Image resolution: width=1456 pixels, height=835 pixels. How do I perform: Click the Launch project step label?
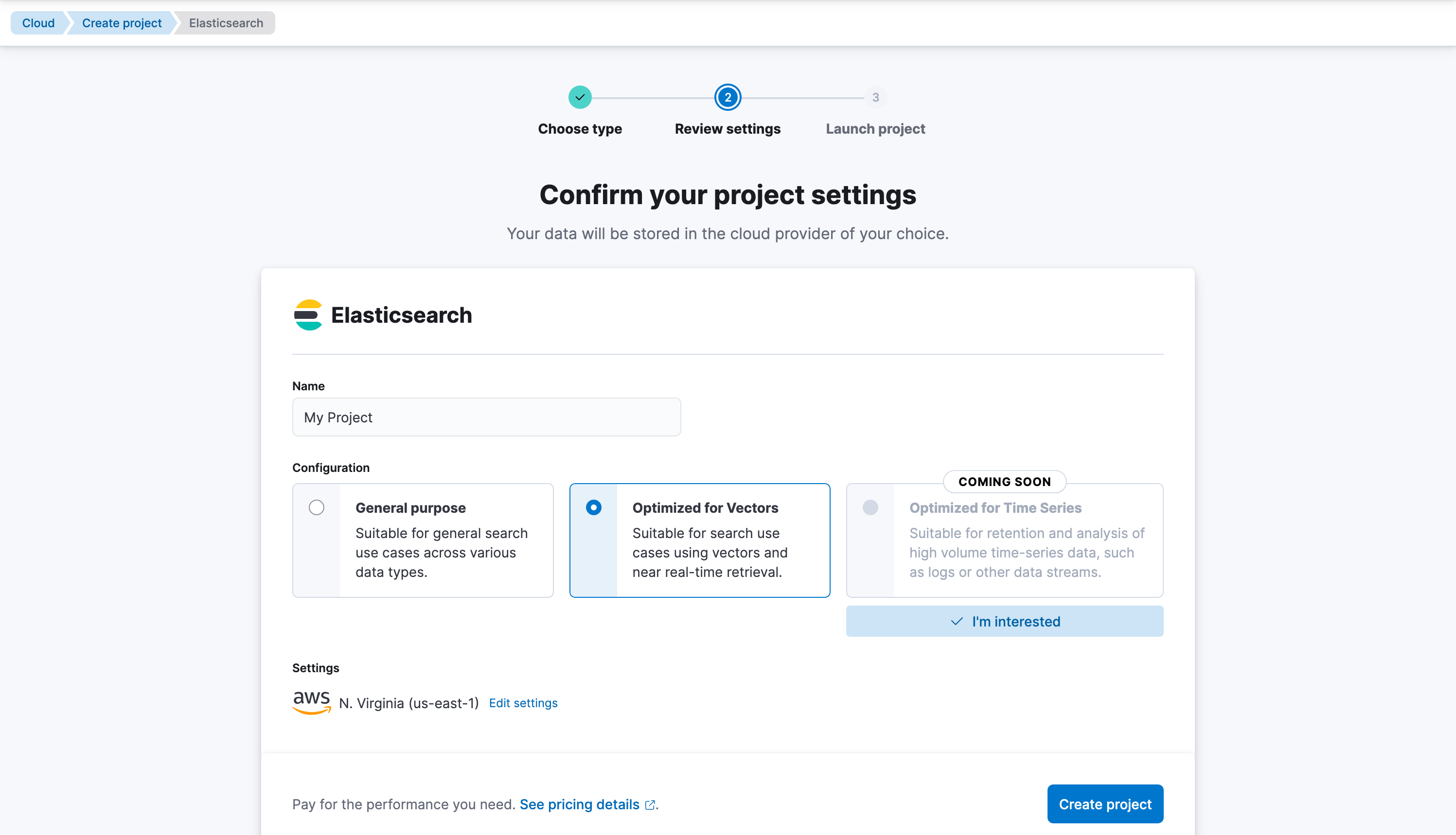tap(875, 129)
